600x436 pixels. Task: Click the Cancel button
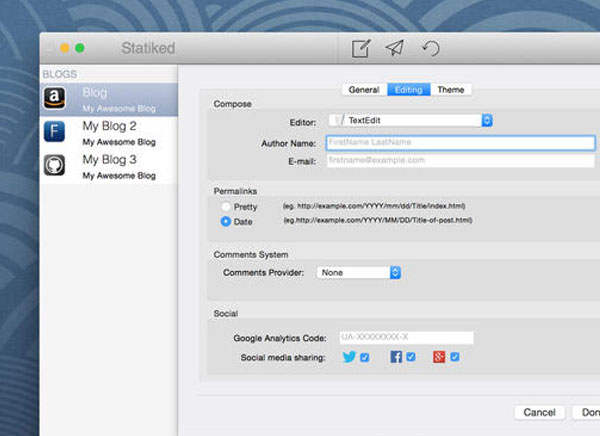(x=540, y=412)
